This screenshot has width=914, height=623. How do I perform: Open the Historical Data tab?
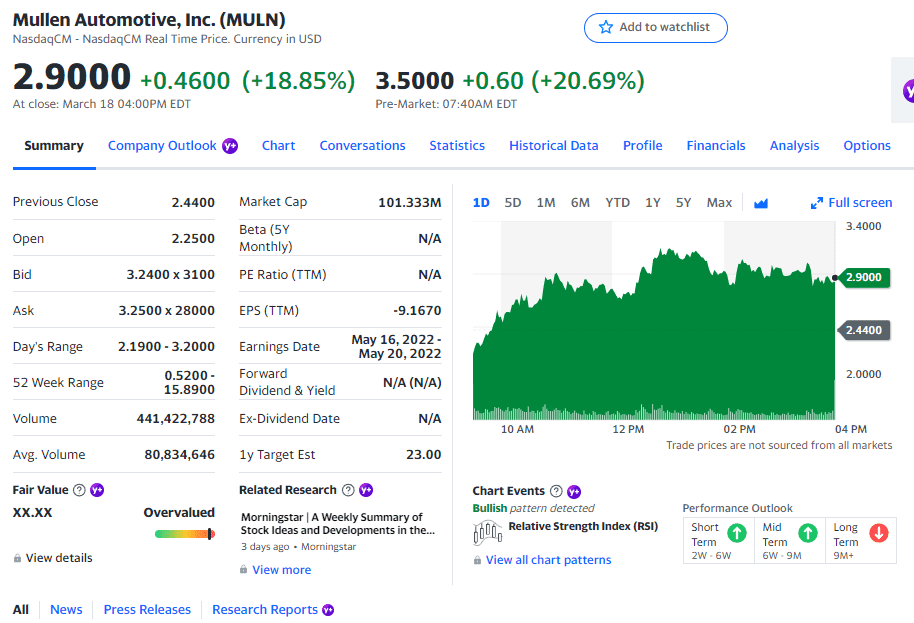[554, 146]
